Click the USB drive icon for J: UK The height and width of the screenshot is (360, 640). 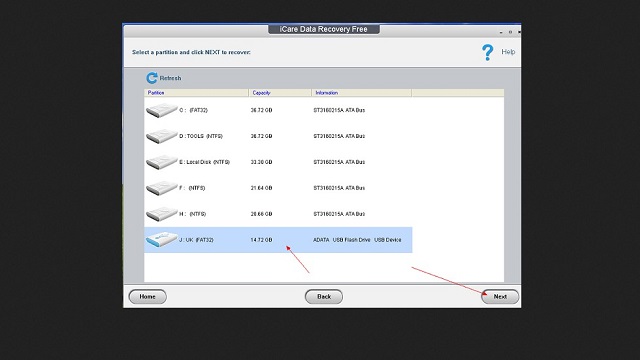pyautogui.click(x=162, y=240)
